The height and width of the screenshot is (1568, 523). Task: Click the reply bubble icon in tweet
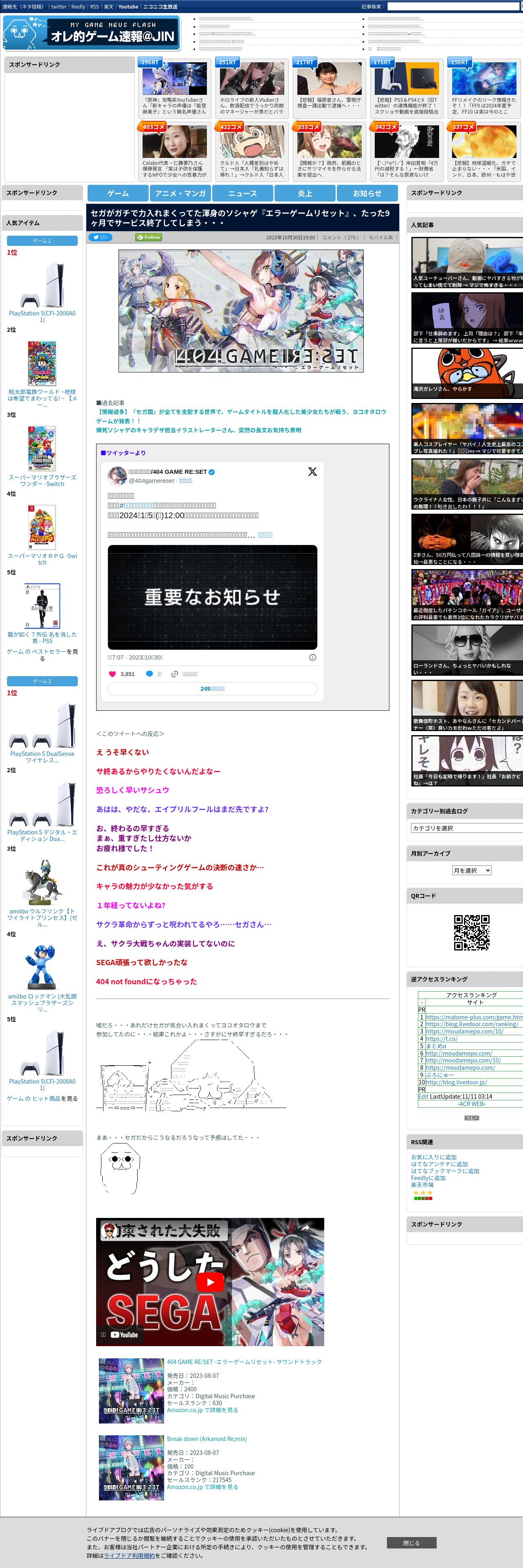click(x=149, y=674)
